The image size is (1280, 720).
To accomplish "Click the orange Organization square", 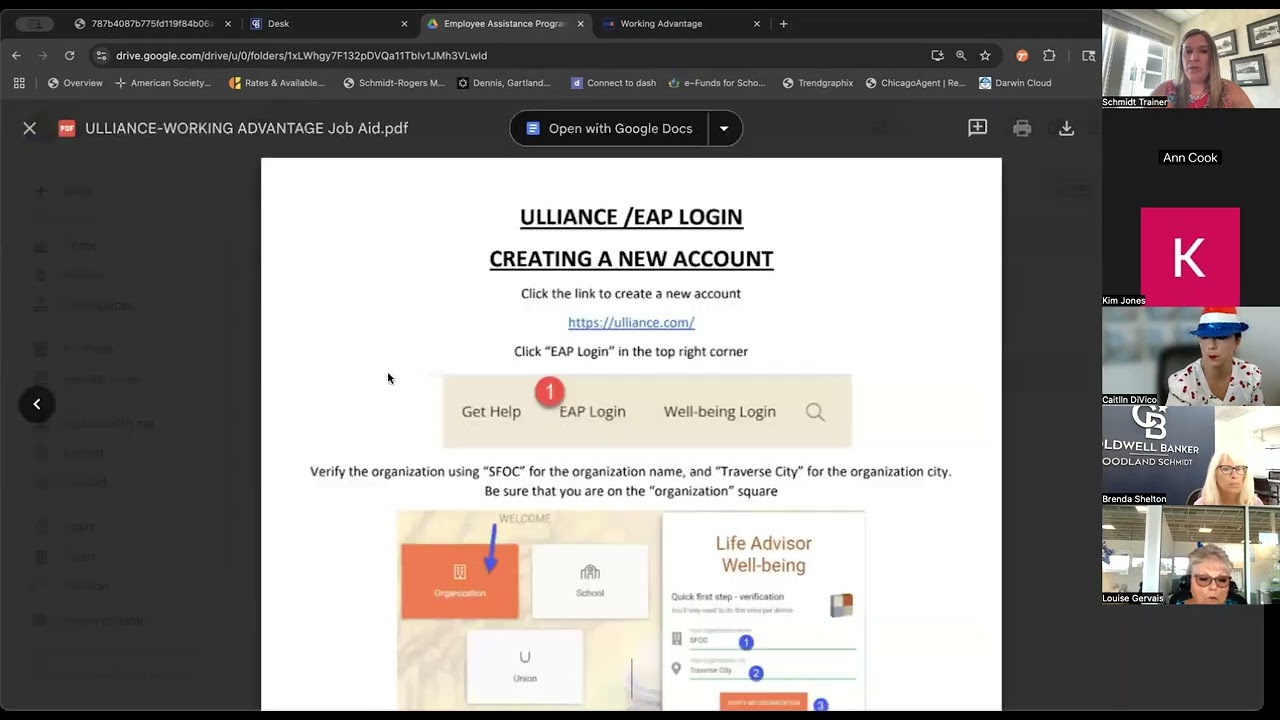I will (460, 581).
